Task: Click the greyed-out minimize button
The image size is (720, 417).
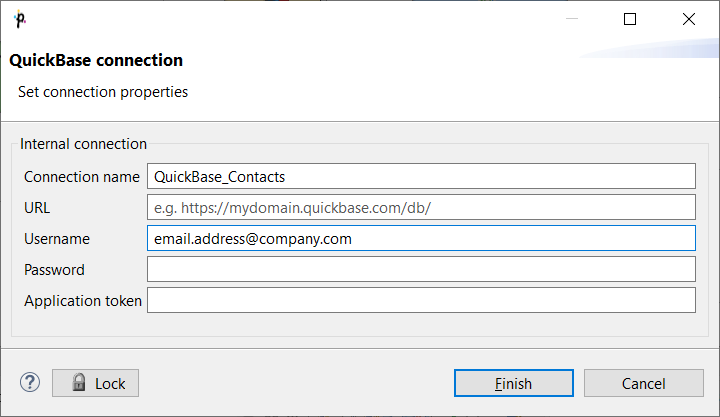Action: [x=572, y=19]
